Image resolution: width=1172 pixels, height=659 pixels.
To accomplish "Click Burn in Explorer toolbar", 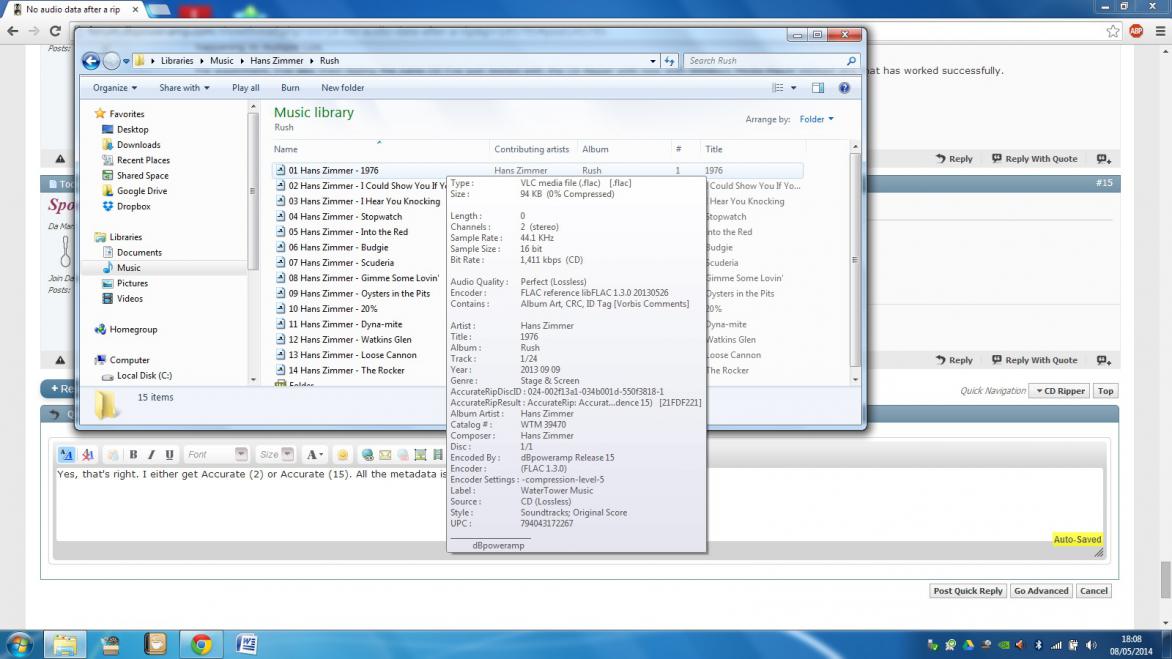I will (290, 88).
